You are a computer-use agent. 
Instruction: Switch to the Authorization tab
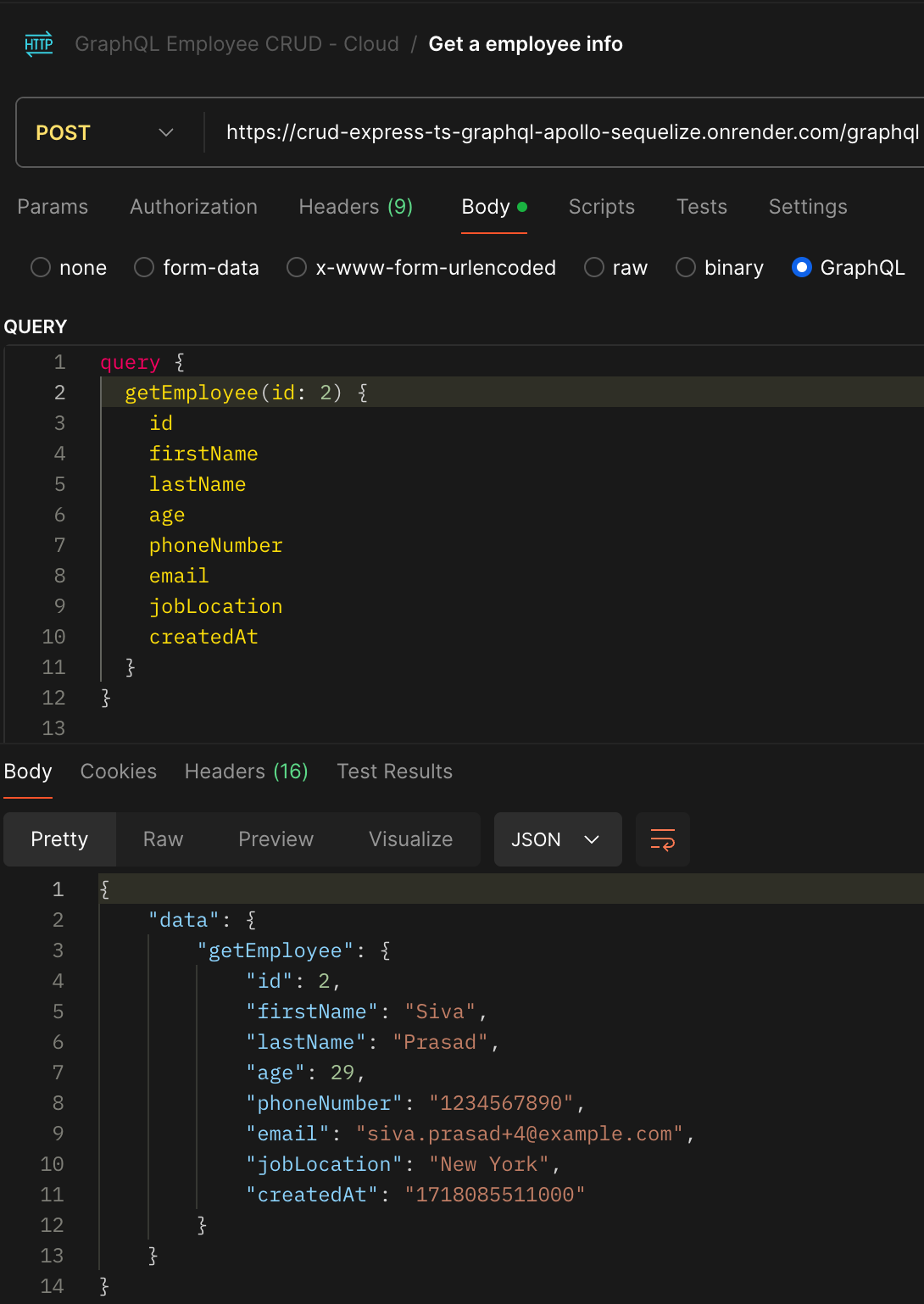tap(193, 207)
